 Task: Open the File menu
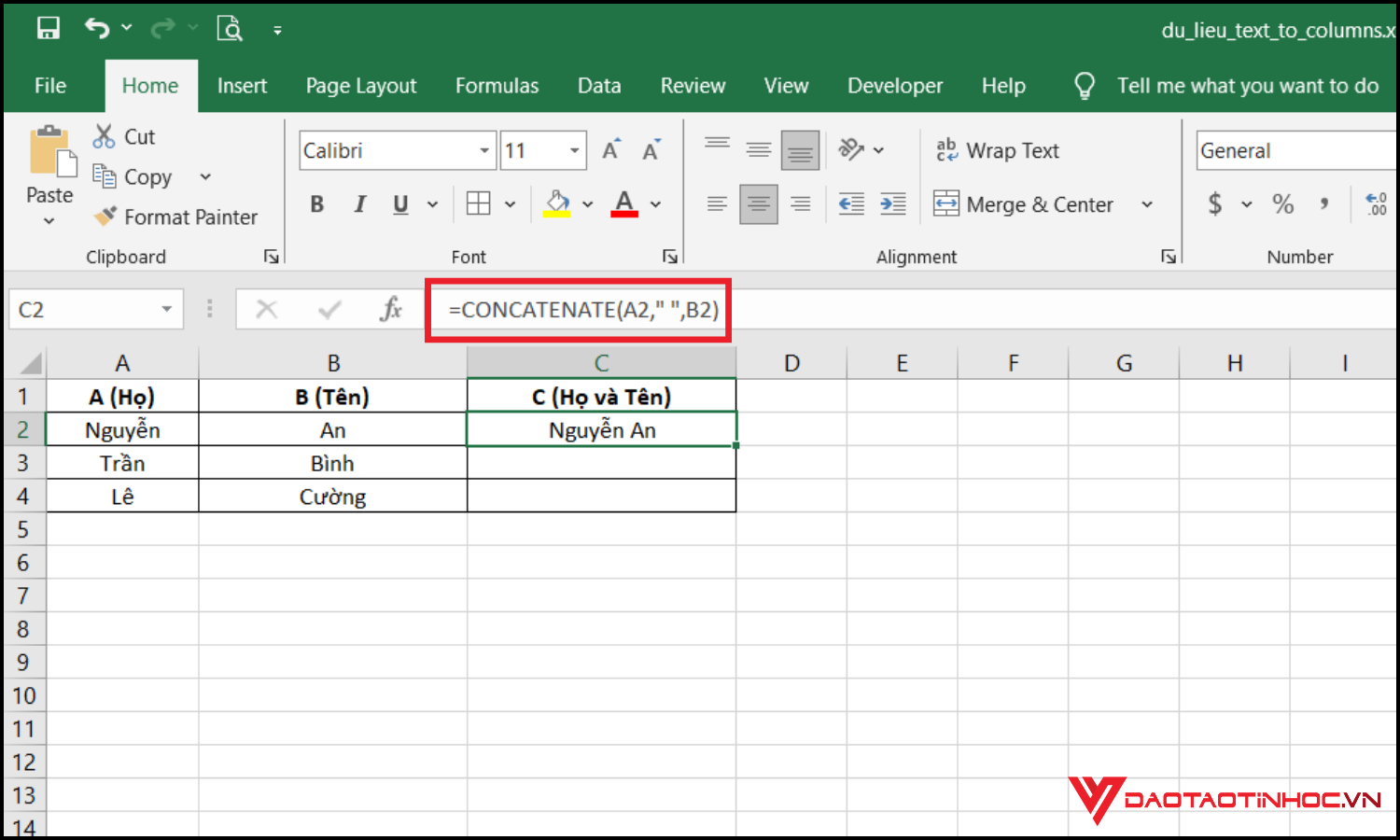pos(50,86)
